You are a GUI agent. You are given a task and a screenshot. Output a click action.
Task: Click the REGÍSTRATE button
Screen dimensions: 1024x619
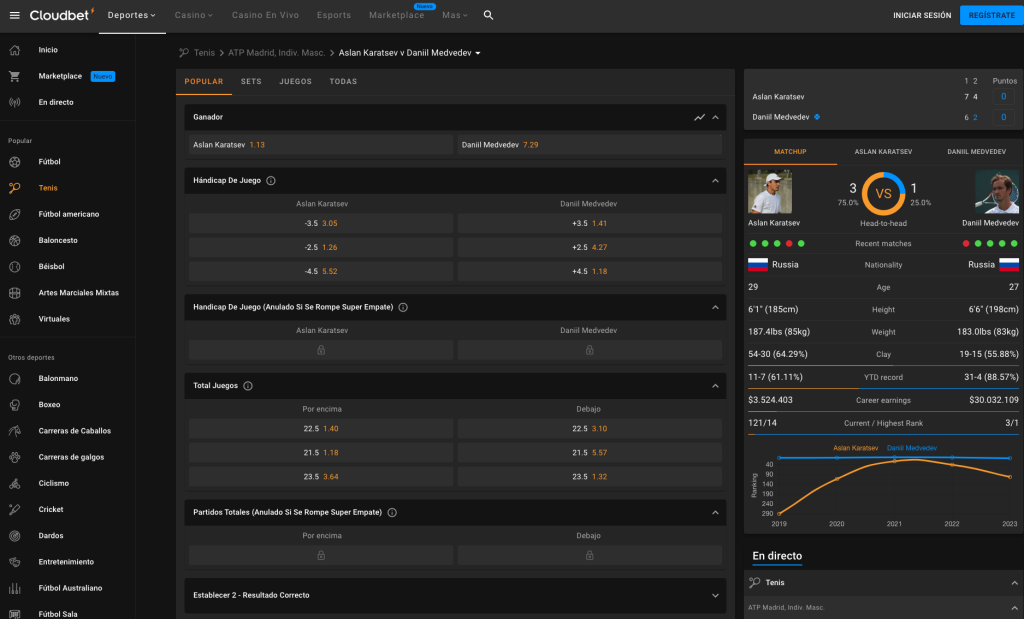[x=991, y=15]
